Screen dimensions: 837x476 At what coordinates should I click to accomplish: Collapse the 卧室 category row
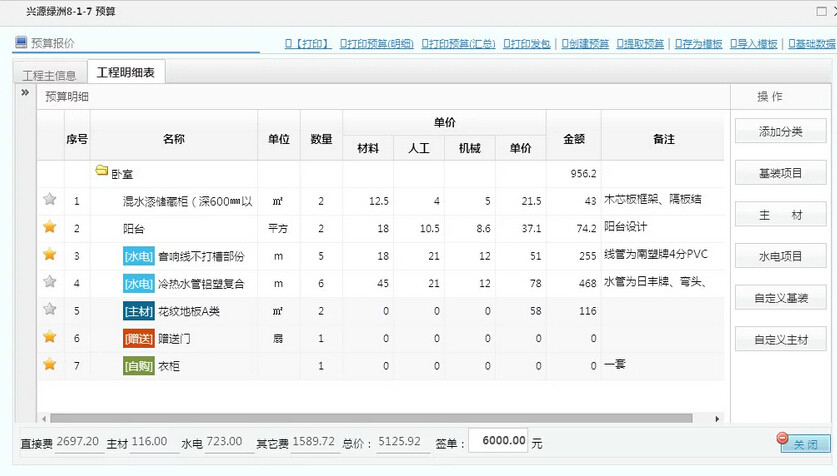124,173
